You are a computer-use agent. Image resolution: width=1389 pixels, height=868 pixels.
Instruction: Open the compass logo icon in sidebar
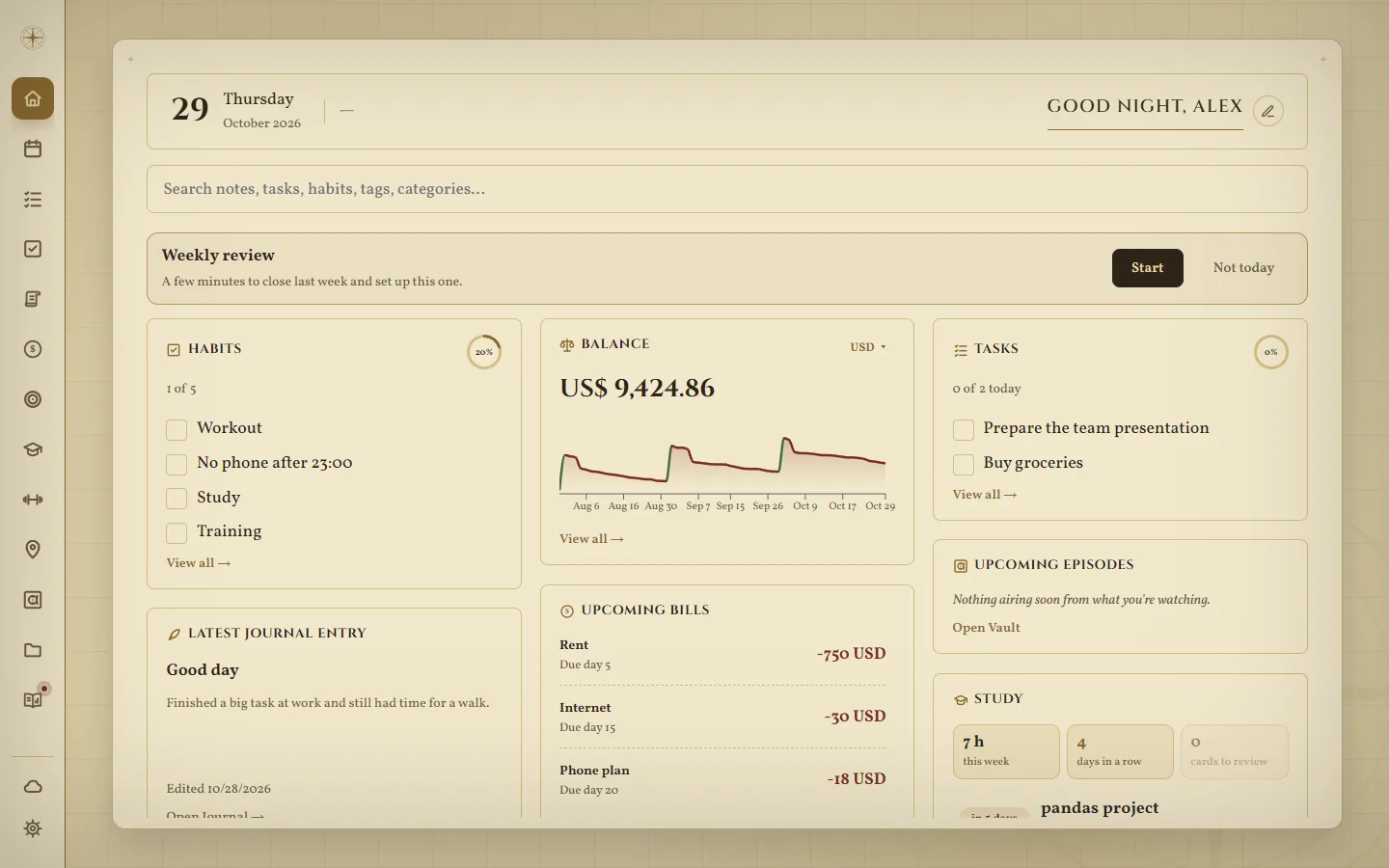33,38
